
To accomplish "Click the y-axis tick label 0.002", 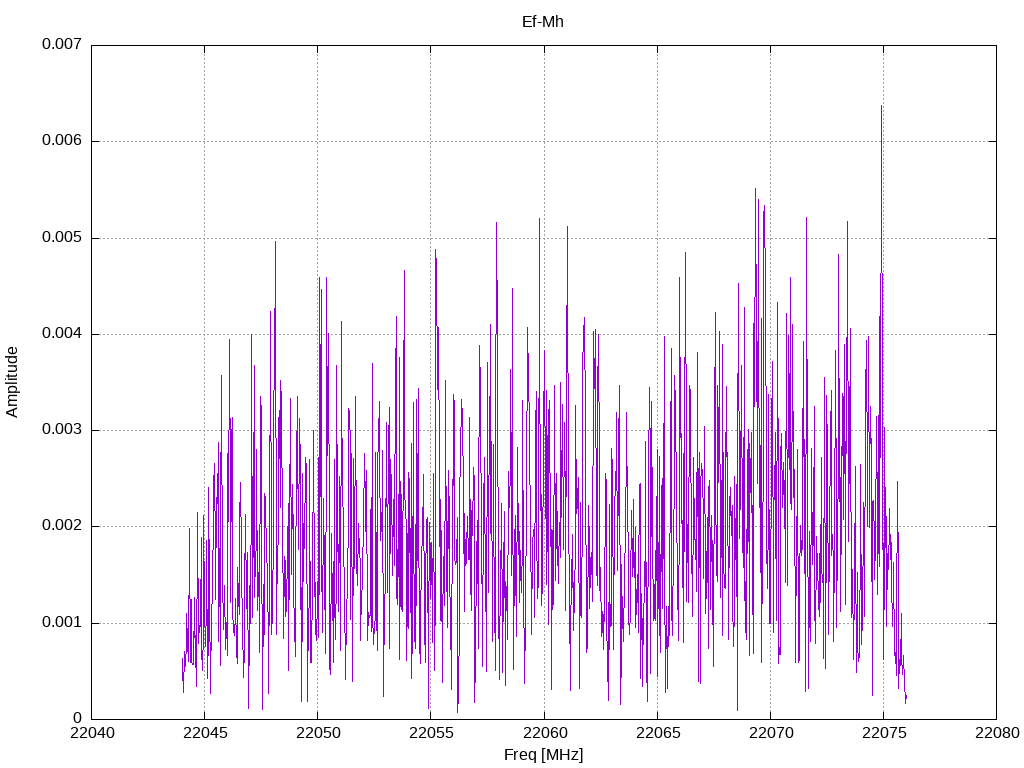I will click(x=62, y=526).
